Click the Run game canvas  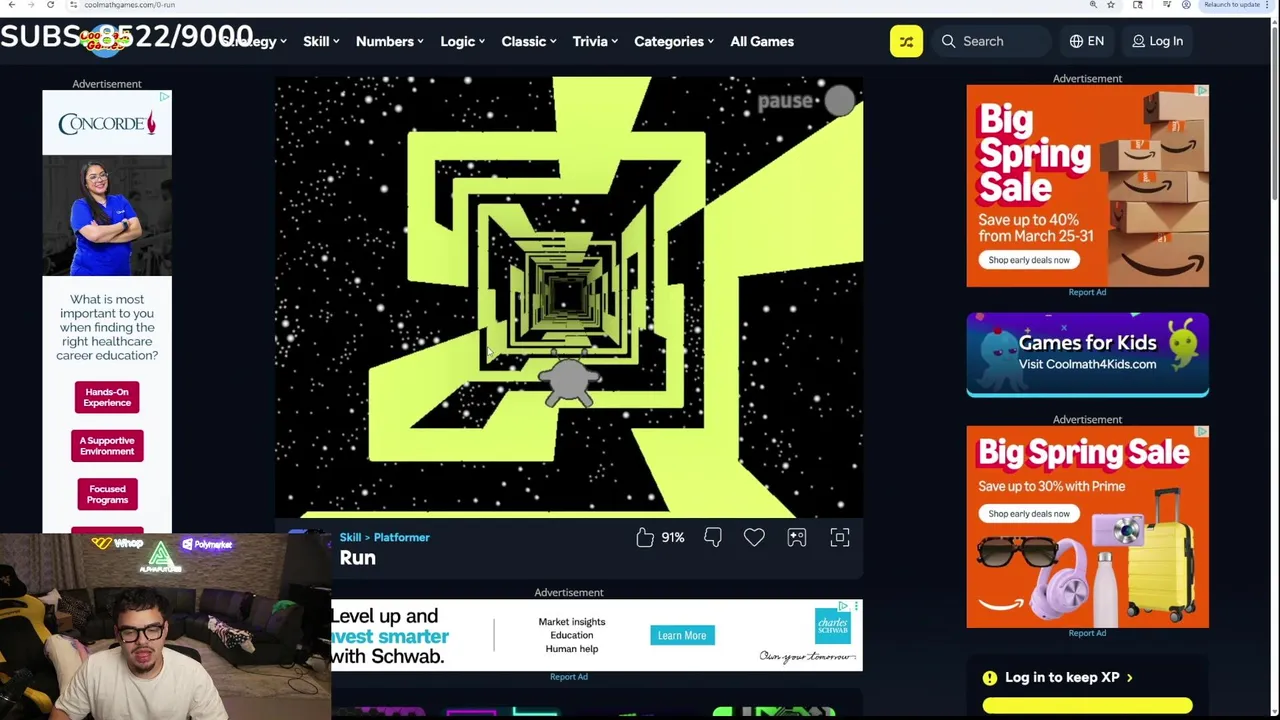coord(569,297)
